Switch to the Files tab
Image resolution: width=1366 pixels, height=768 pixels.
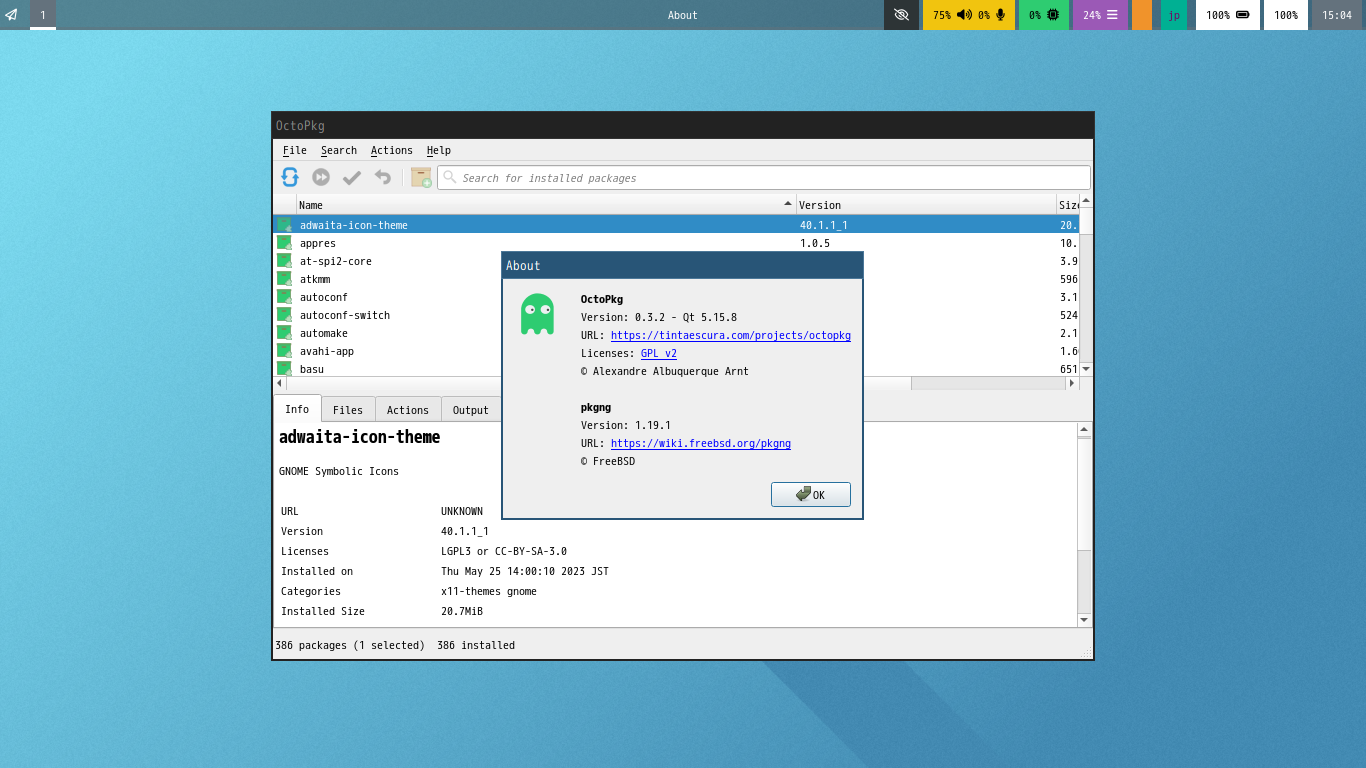tap(348, 410)
